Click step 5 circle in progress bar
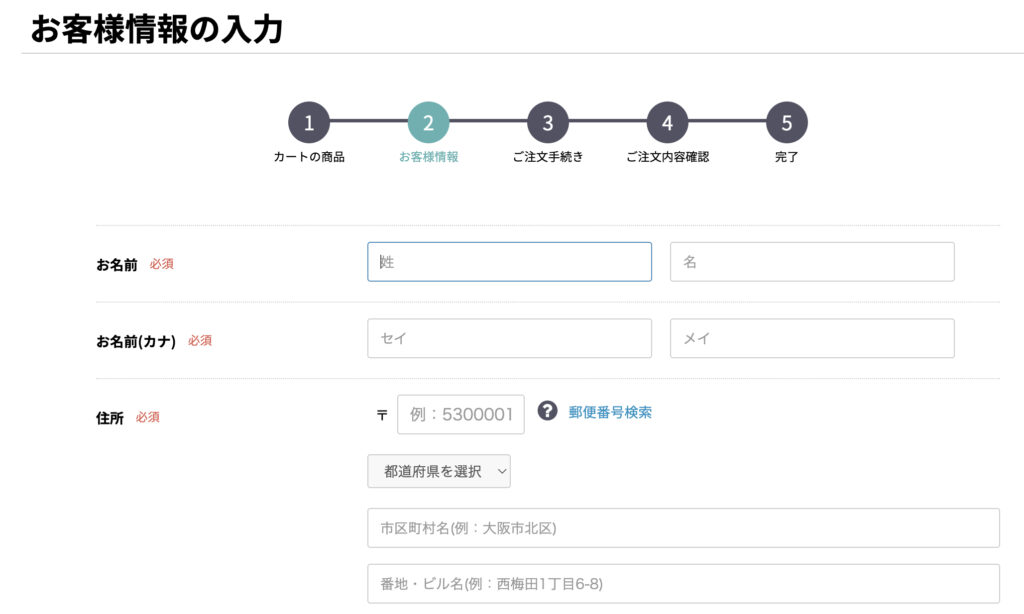Screen dimensions: 1024x614 click(787, 123)
